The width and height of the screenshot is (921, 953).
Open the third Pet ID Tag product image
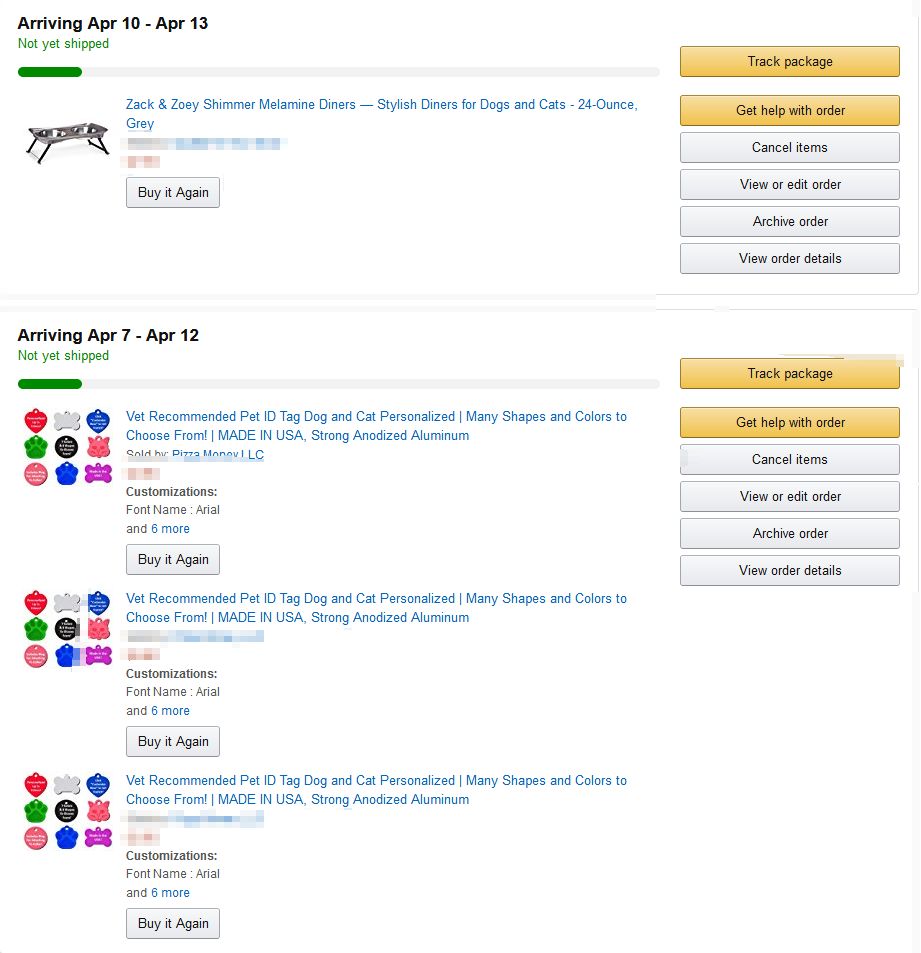67,811
